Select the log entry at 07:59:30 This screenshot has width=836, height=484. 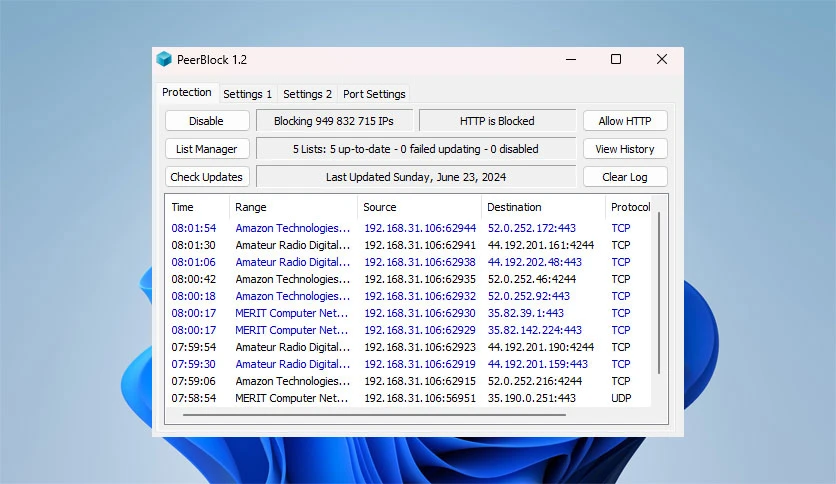(x=408, y=364)
